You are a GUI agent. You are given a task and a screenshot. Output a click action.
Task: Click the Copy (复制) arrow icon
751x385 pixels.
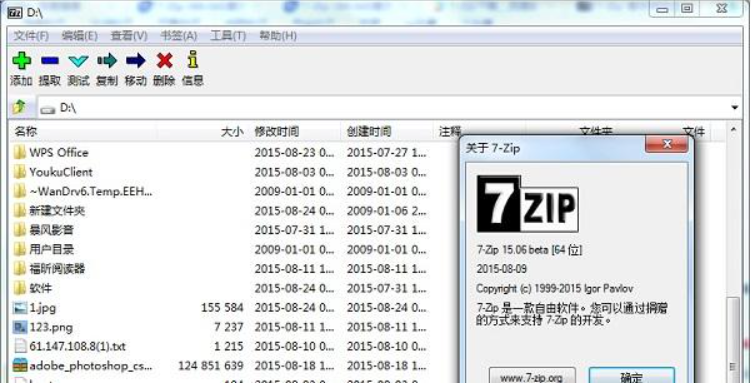pos(107,60)
